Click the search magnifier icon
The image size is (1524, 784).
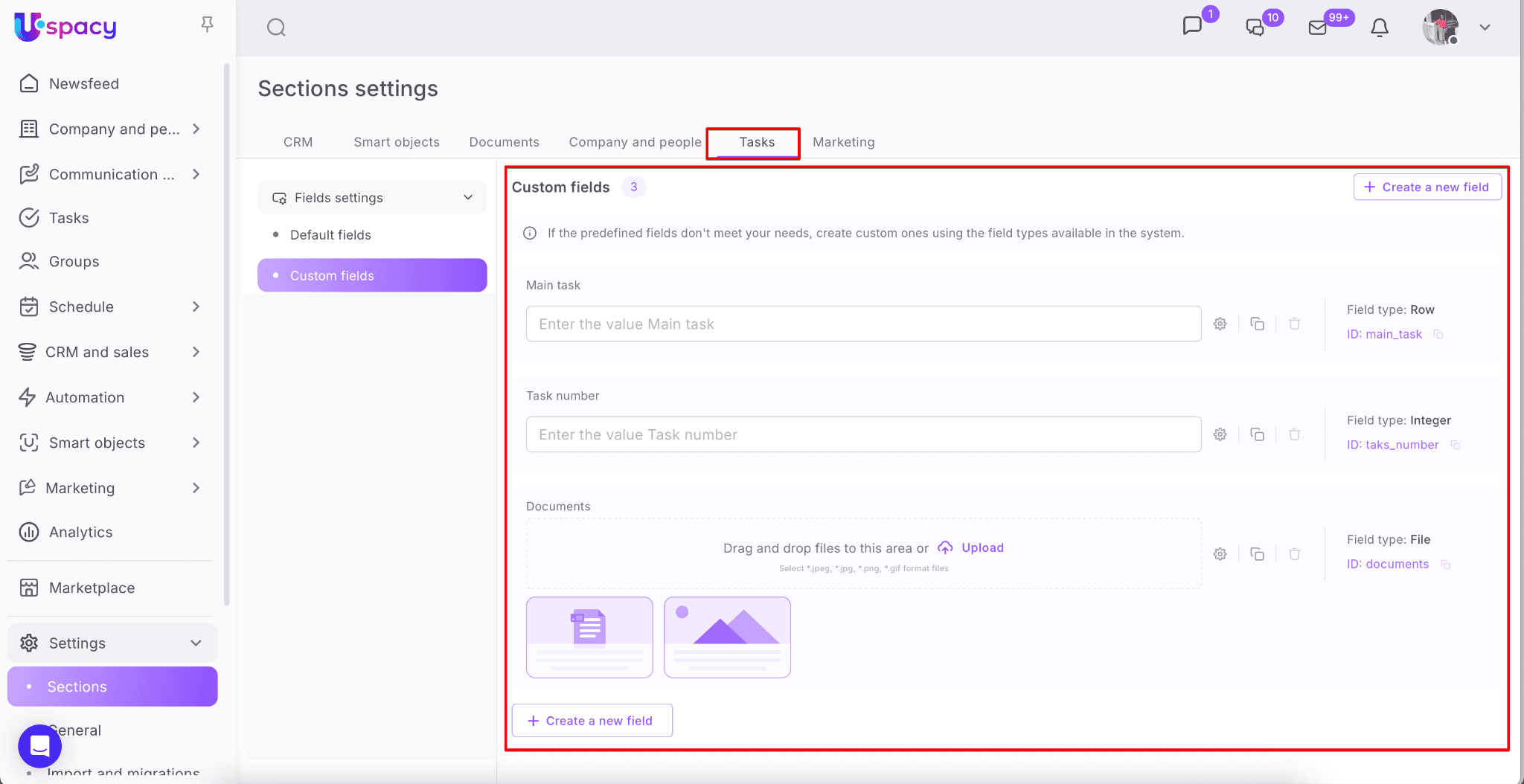[x=276, y=28]
